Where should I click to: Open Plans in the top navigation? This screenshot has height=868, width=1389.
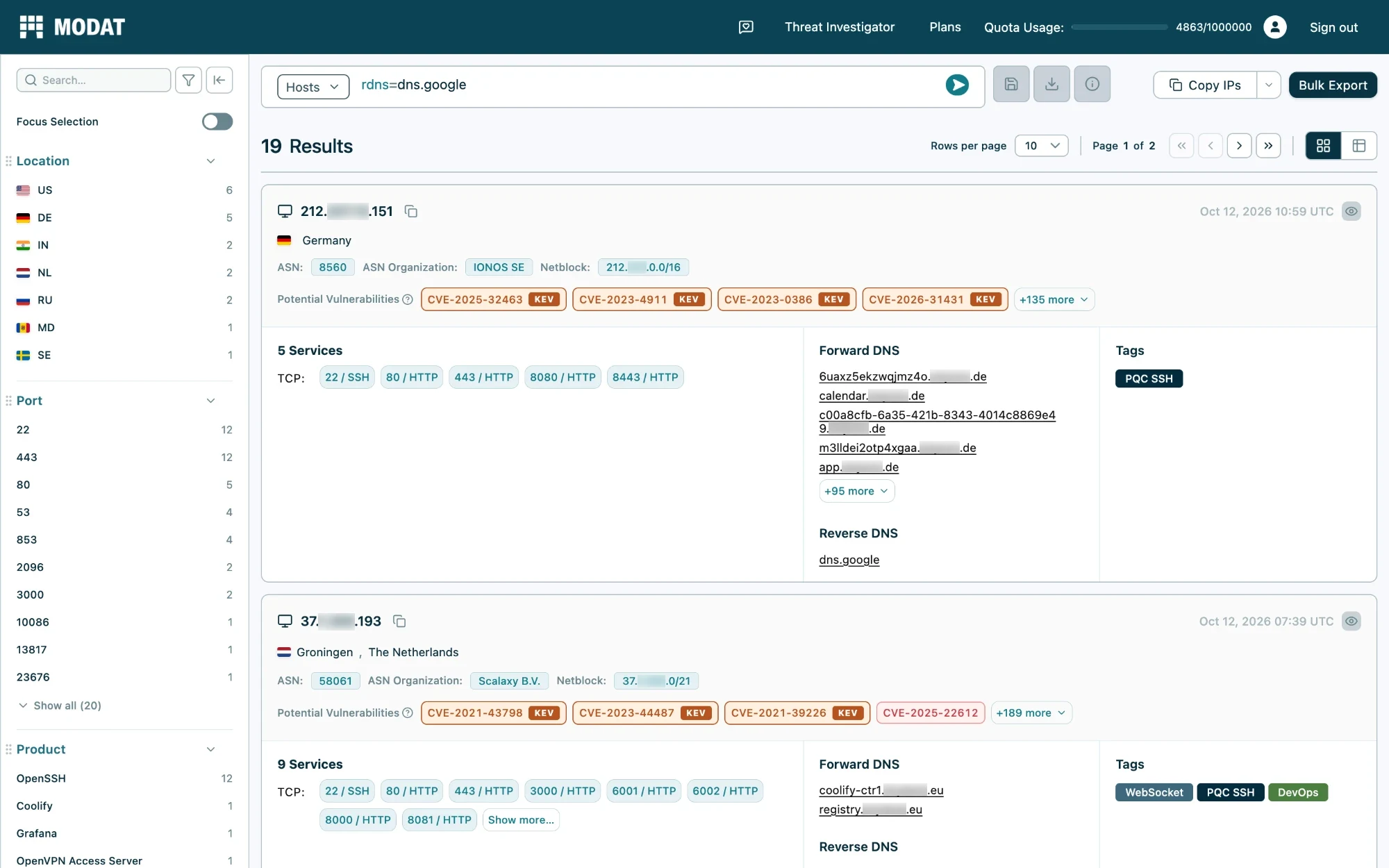click(945, 27)
